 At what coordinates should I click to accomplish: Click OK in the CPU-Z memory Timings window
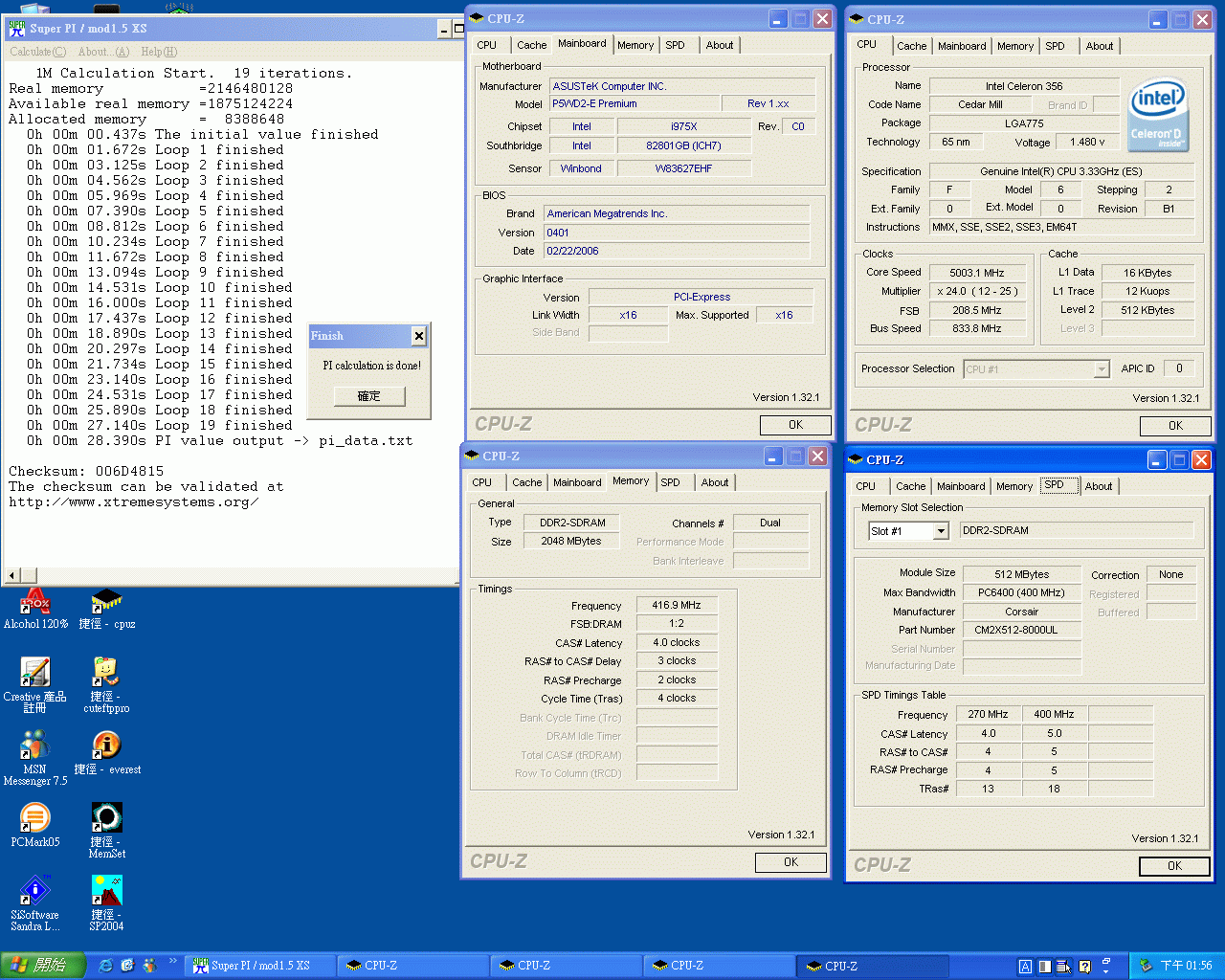point(791,862)
